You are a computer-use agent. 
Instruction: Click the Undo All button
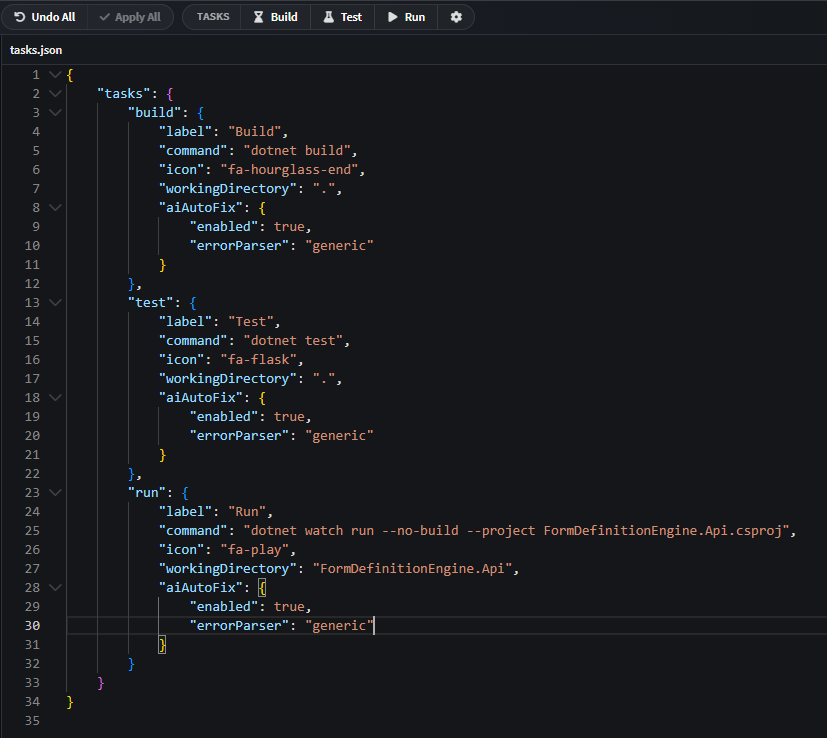point(45,17)
